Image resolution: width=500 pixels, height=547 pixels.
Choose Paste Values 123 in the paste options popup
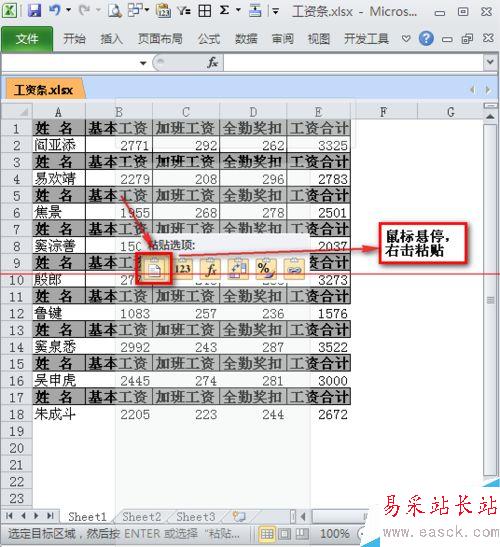point(182,269)
